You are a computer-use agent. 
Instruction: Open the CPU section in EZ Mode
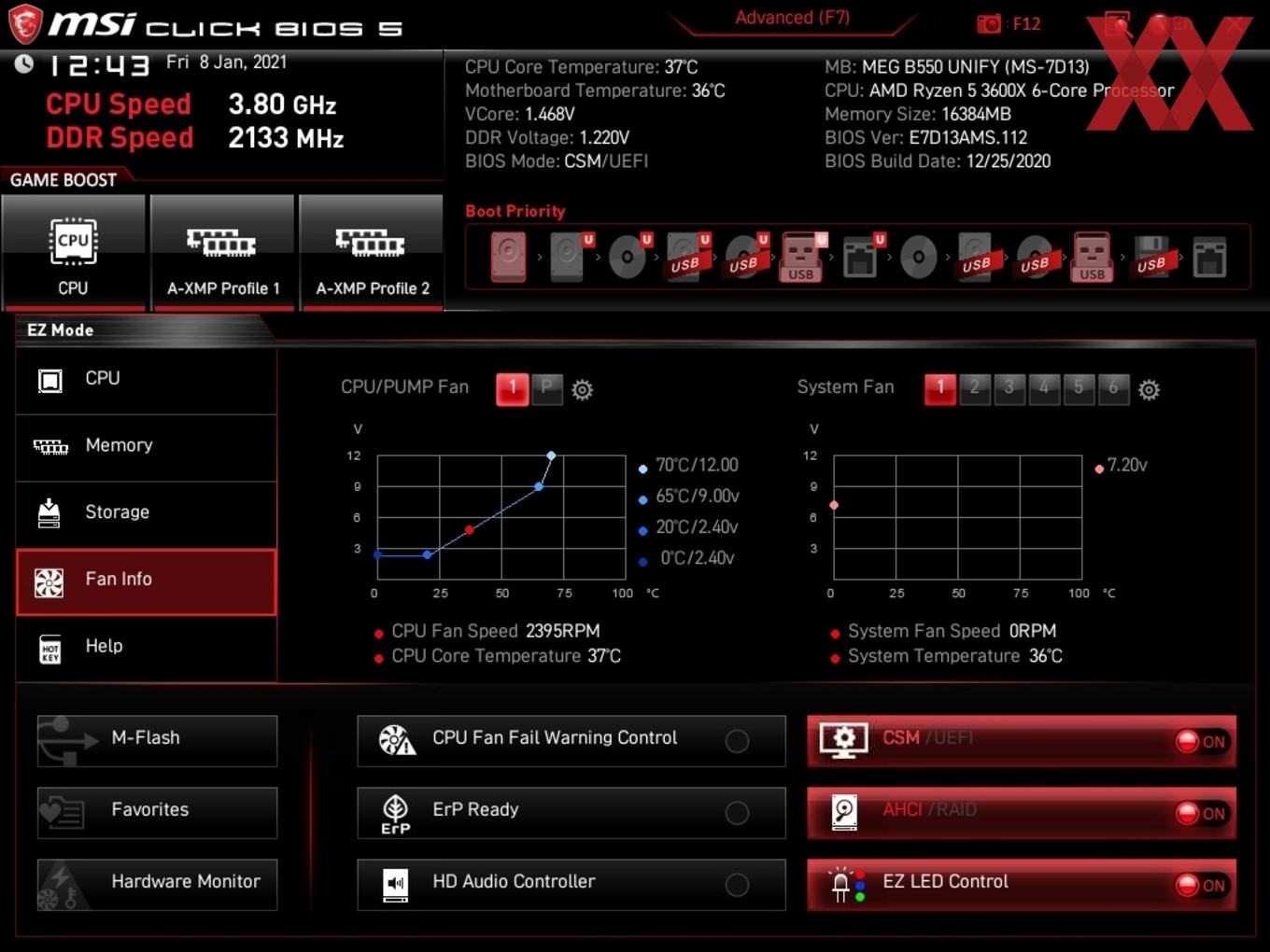pyautogui.click(x=147, y=381)
